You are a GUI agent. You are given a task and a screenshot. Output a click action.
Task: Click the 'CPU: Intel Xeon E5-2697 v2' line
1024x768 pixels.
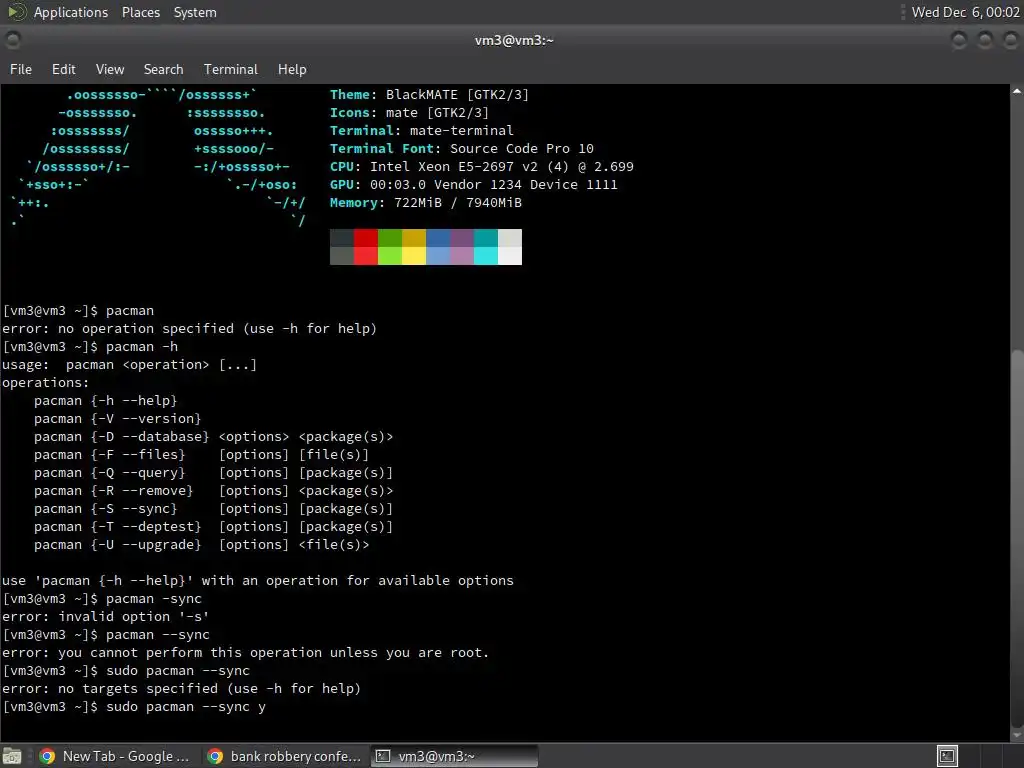[481, 167]
